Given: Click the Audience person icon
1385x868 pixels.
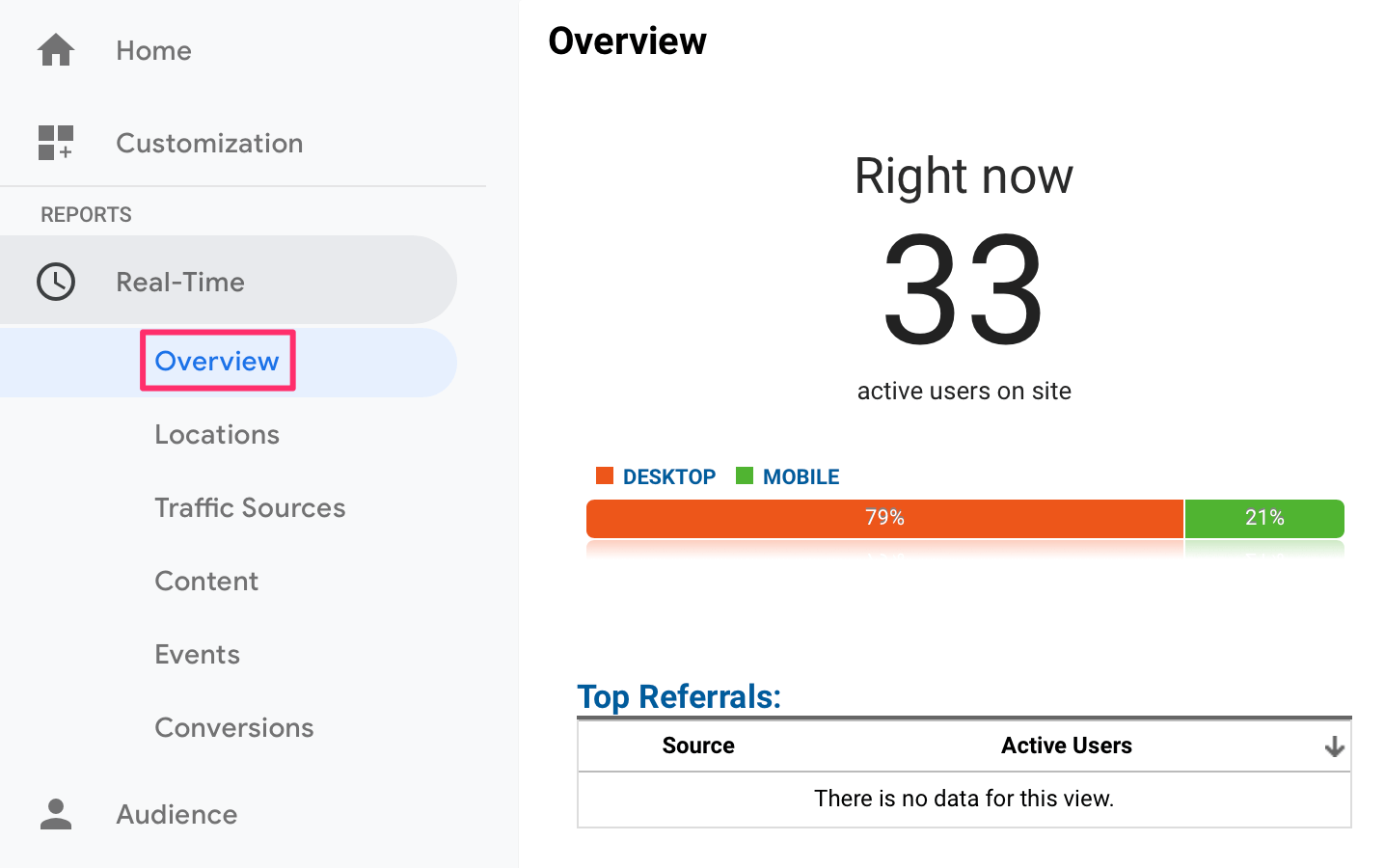Looking at the screenshot, I should [x=56, y=814].
